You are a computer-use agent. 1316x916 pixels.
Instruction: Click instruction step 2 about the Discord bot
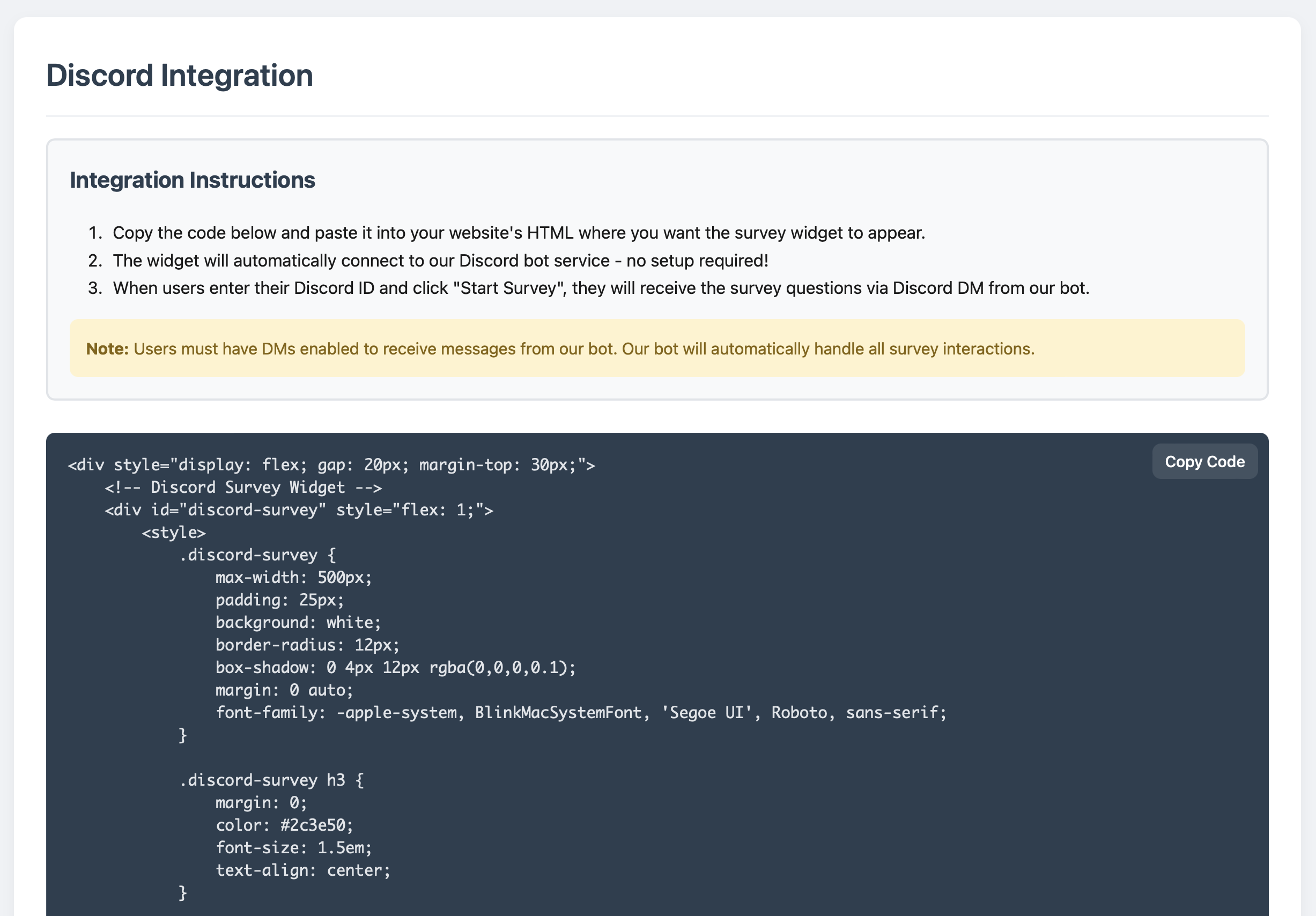(x=440, y=260)
